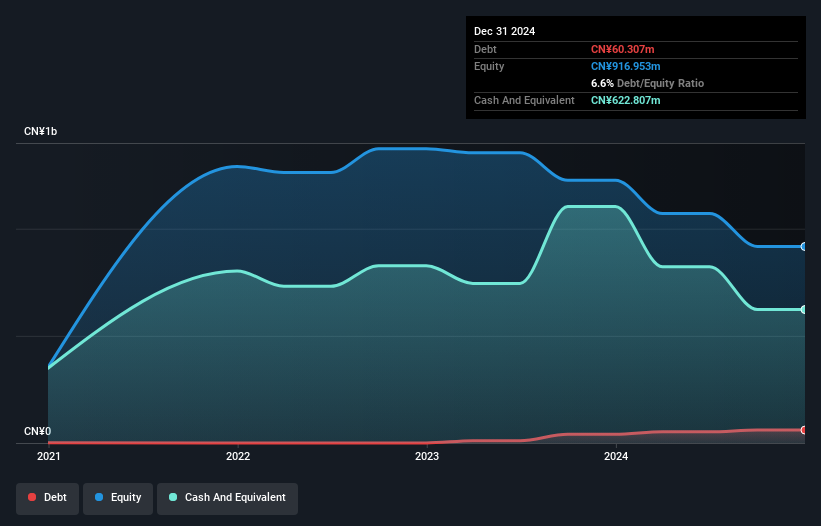The height and width of the screenshot is (526, 821).
Task: Click the Dec 31 2024 tooltip date
Action: [504, 31]
